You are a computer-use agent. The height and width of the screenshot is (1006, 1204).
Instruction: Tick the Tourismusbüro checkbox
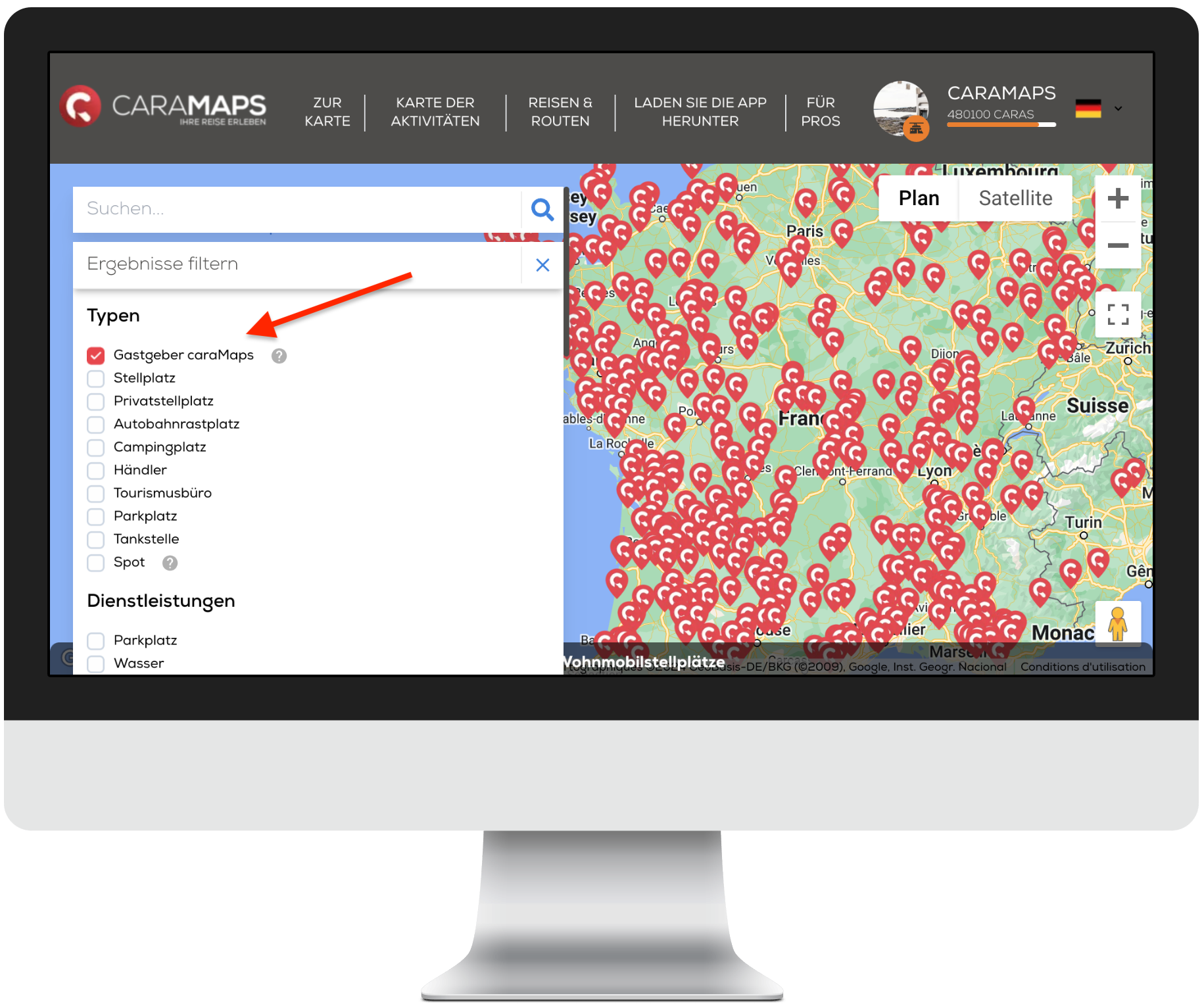[96, 494]
